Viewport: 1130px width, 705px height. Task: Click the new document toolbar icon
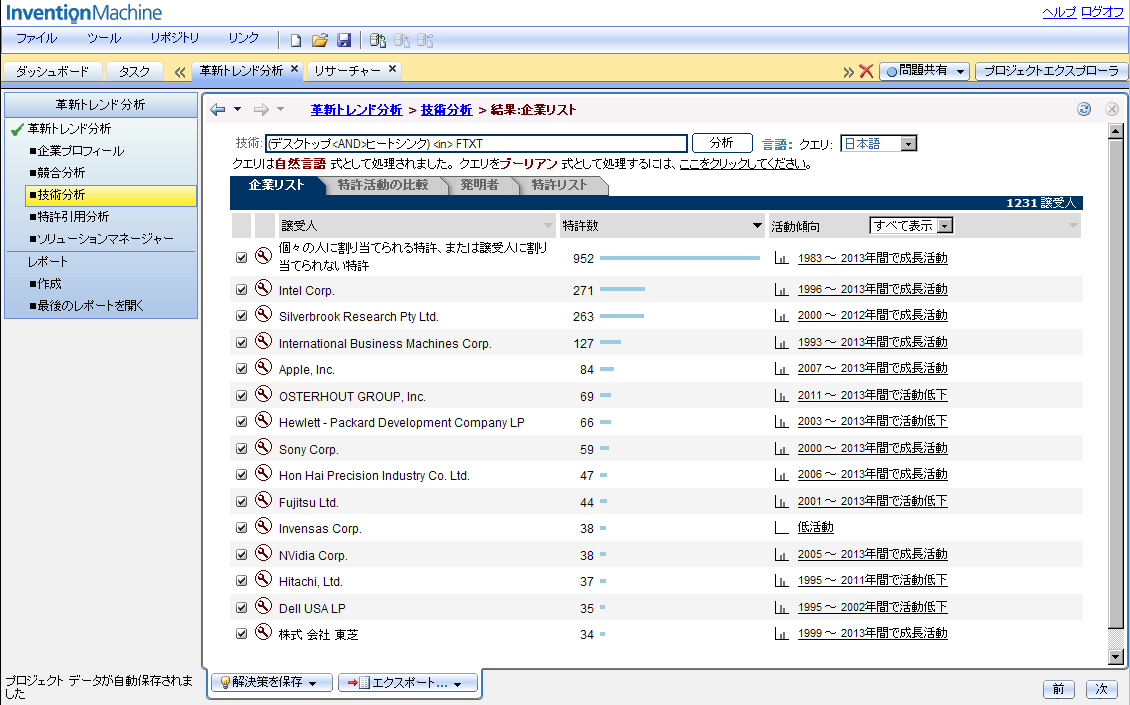[295, 40]
